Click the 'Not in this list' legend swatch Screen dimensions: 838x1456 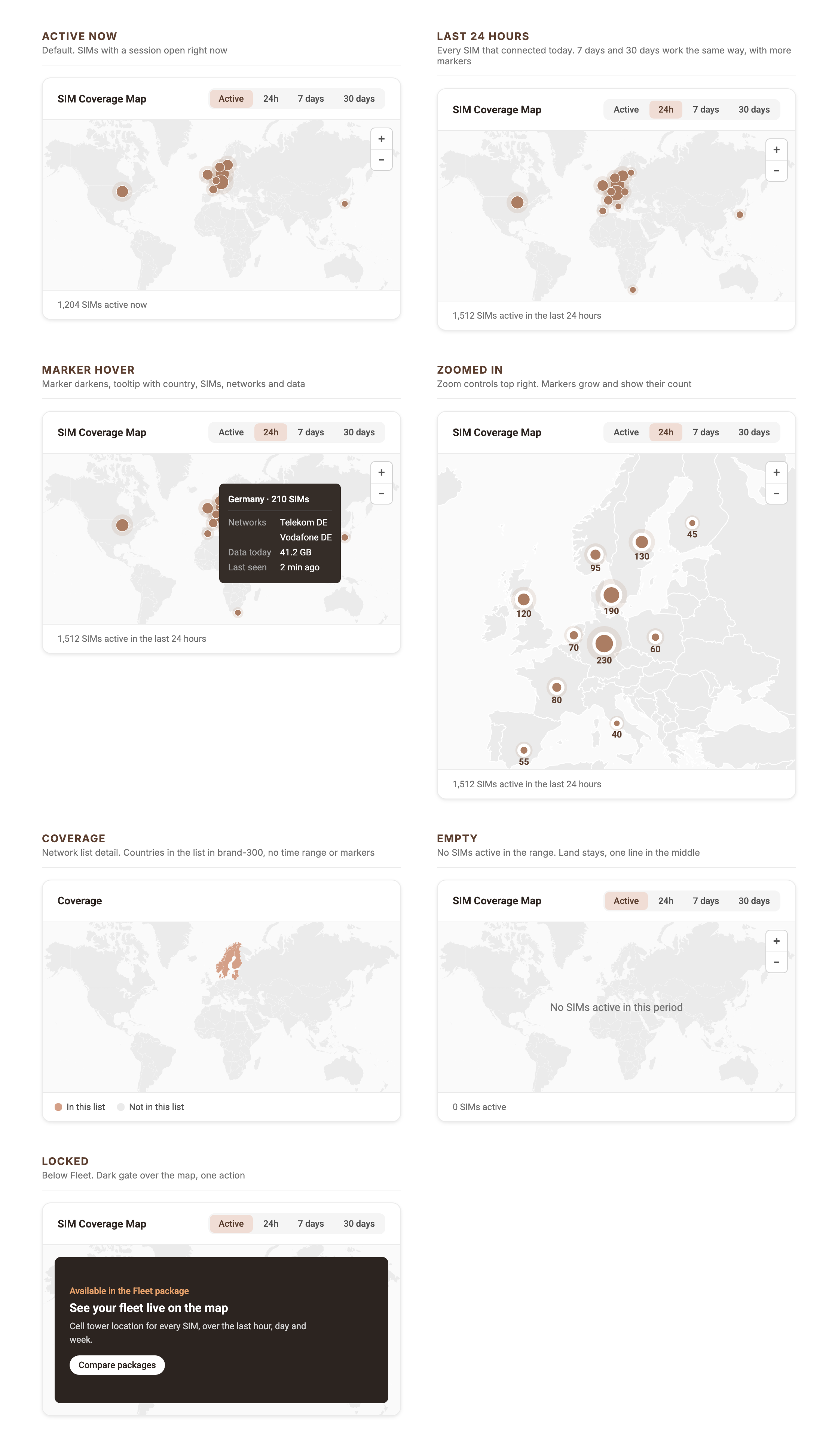click(120, 1107)
